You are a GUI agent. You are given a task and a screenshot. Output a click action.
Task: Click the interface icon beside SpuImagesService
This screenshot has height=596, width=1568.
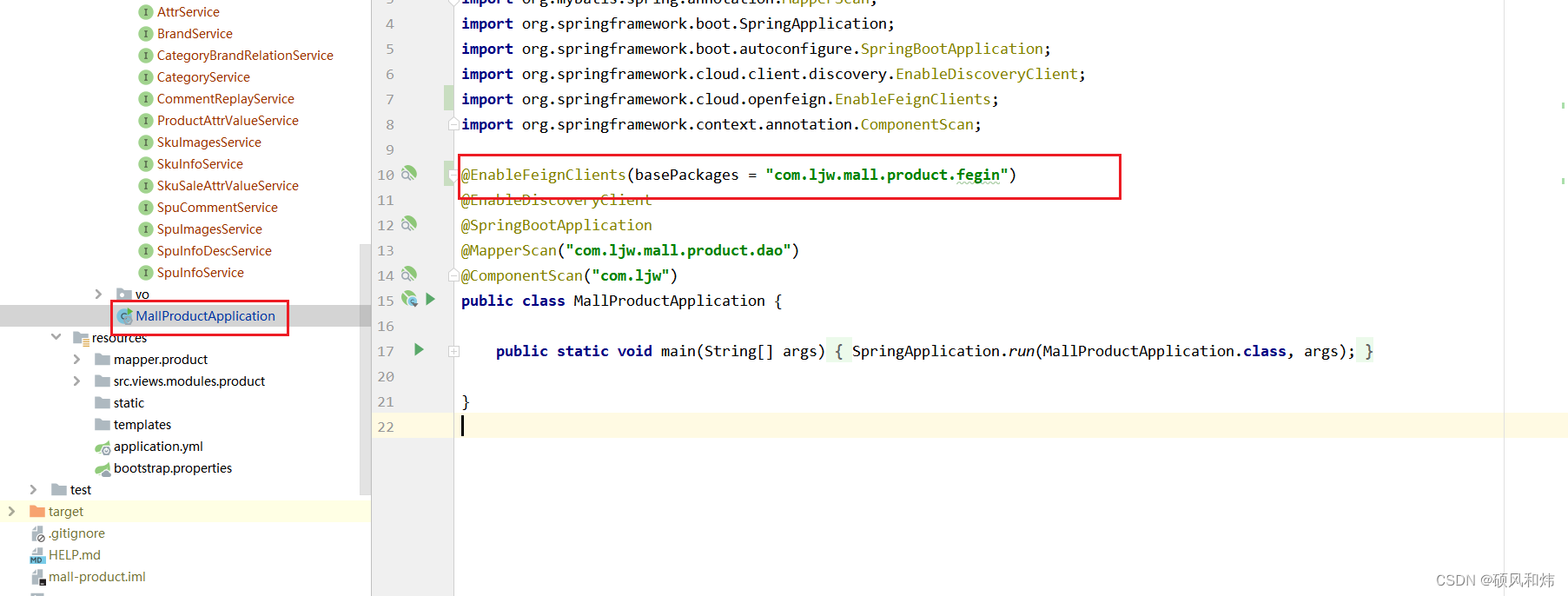pyautogui.click(x=146, y=229)
